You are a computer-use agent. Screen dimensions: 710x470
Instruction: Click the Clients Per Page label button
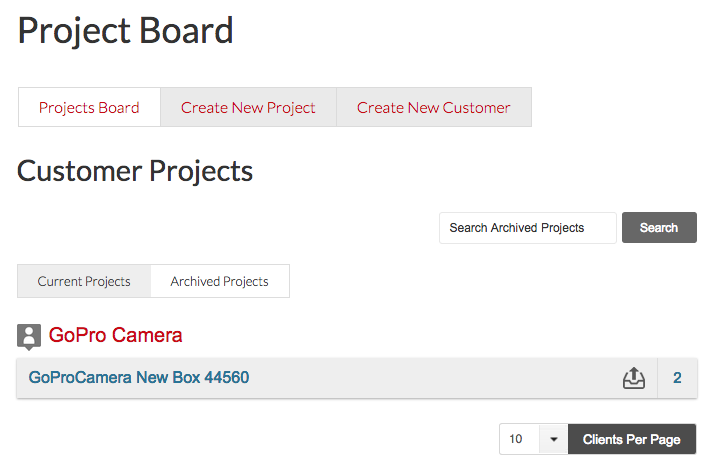coord(632,439)
